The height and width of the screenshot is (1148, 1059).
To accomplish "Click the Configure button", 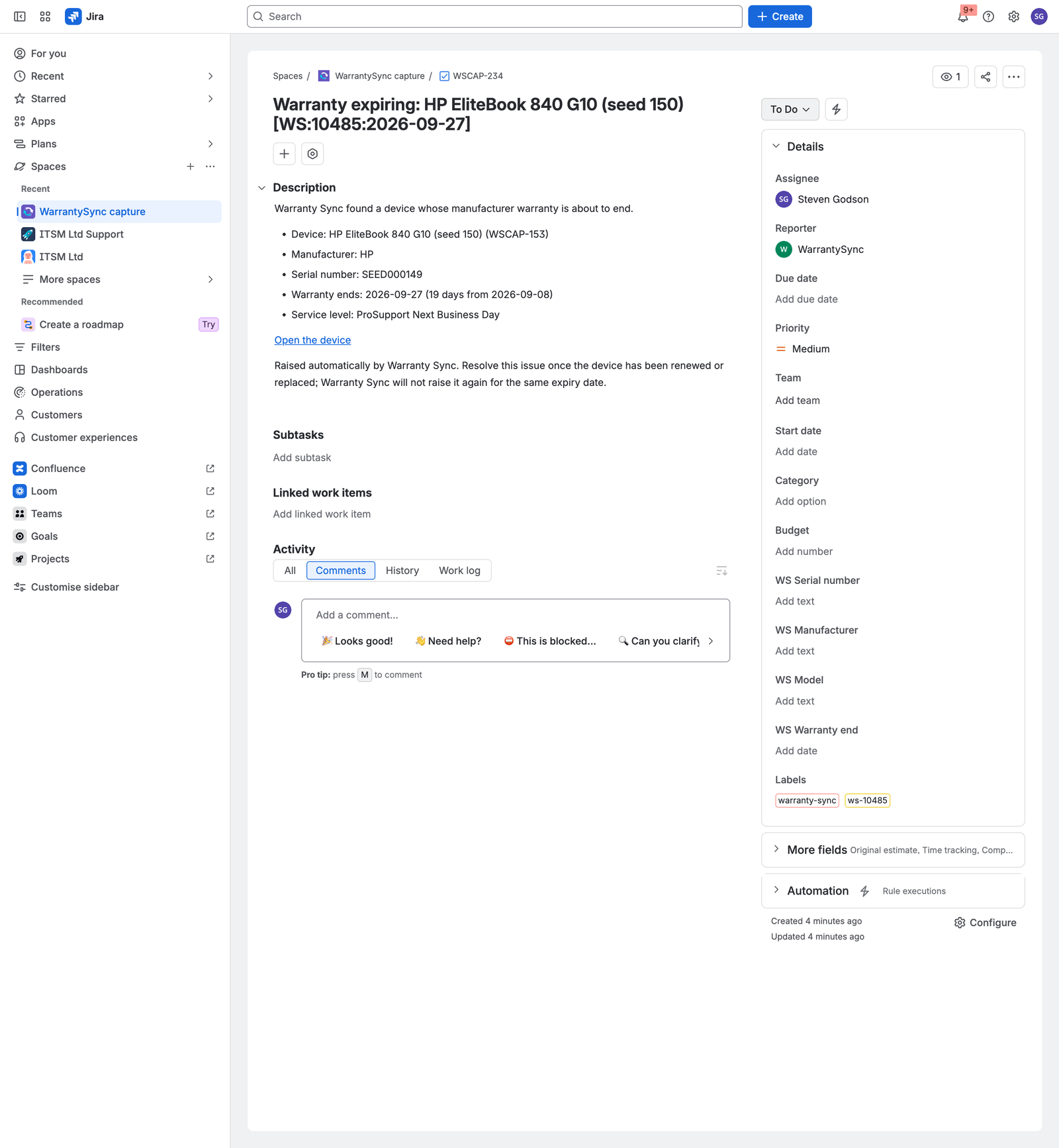I will click(x=985, y=922).
